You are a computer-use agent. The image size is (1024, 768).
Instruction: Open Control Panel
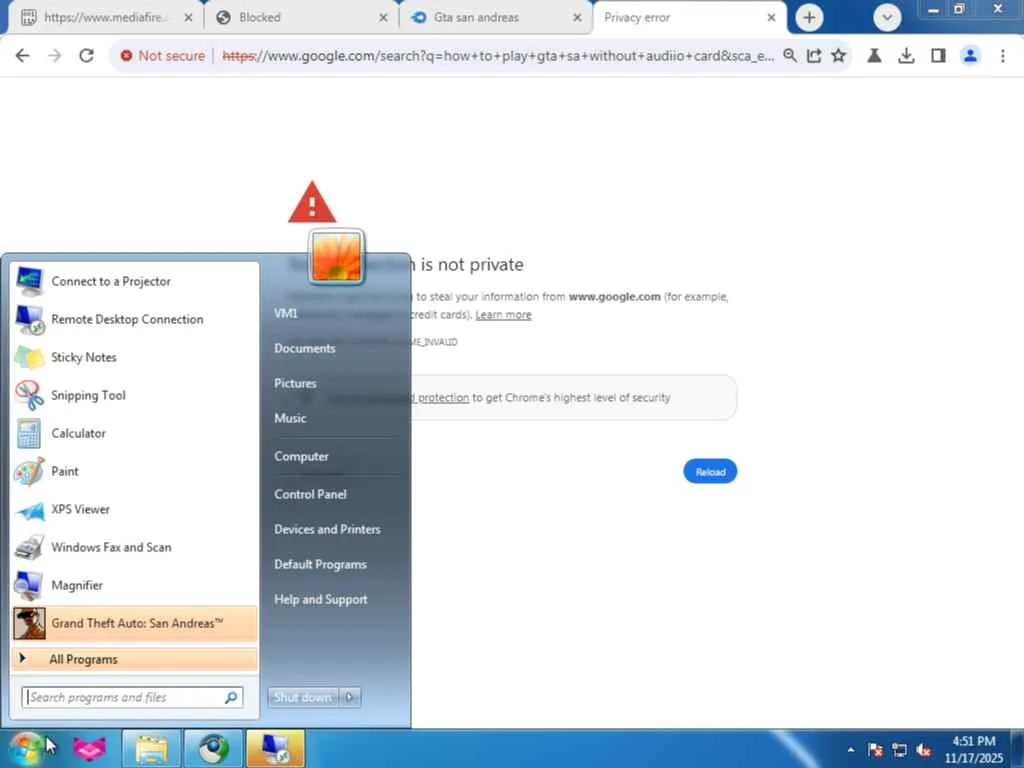(x=310, y=494)
